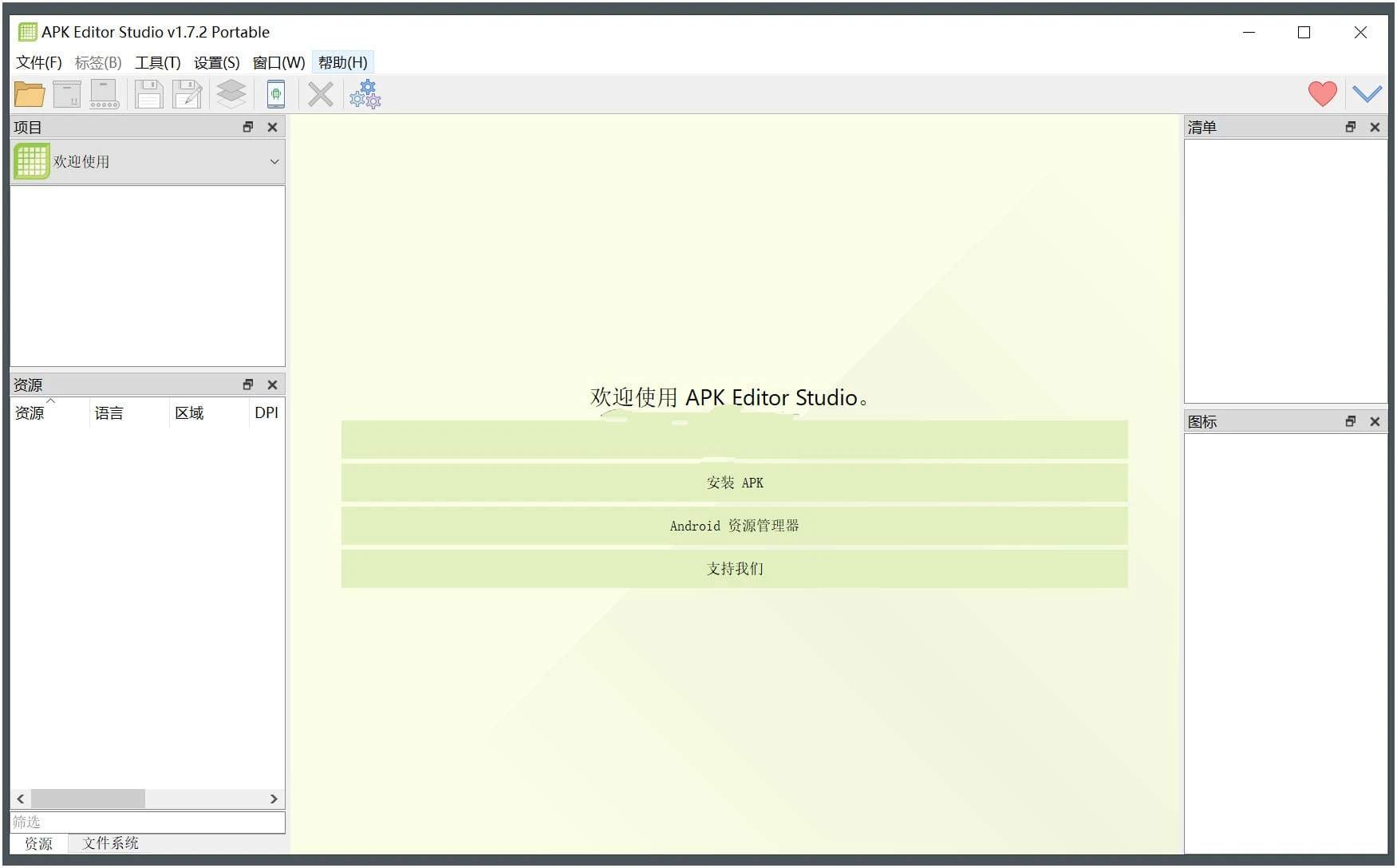Switch to the 文件系统 tab

[111, 843]
